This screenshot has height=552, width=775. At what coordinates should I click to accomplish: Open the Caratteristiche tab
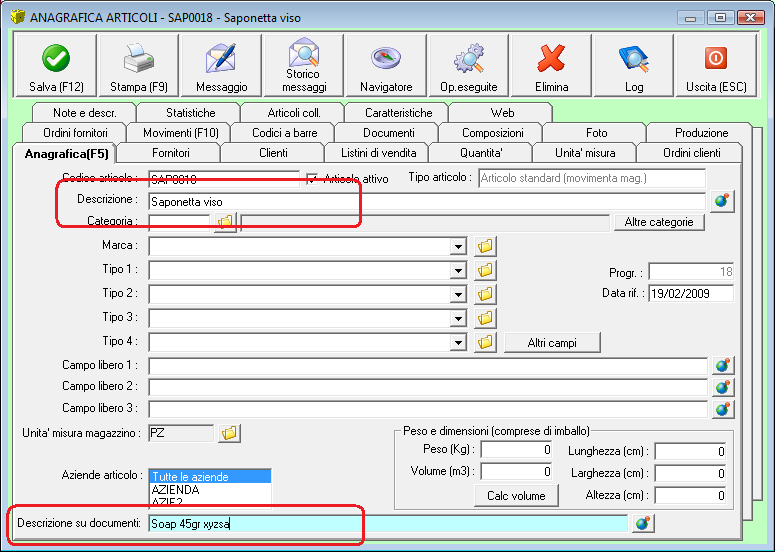tap(398, 113)
